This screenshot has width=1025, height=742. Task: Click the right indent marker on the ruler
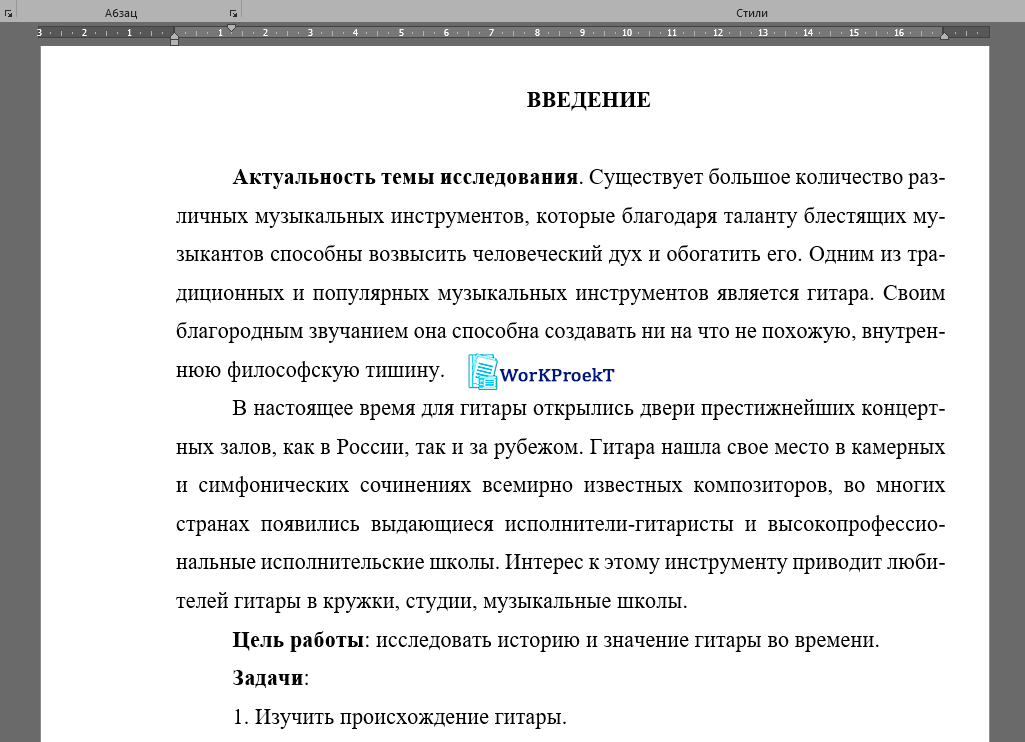[x=944, y=36]
